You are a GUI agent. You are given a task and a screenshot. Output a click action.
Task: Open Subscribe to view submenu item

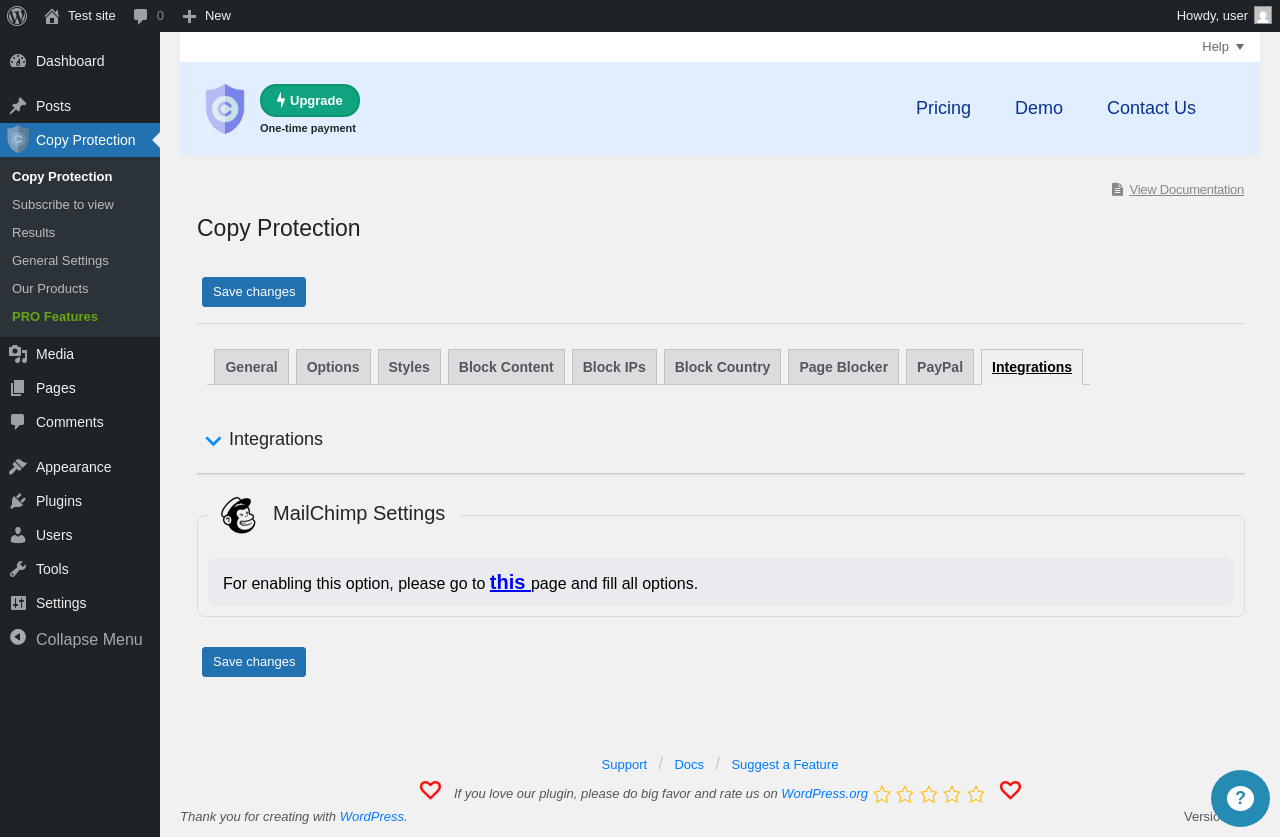point(63,205)
